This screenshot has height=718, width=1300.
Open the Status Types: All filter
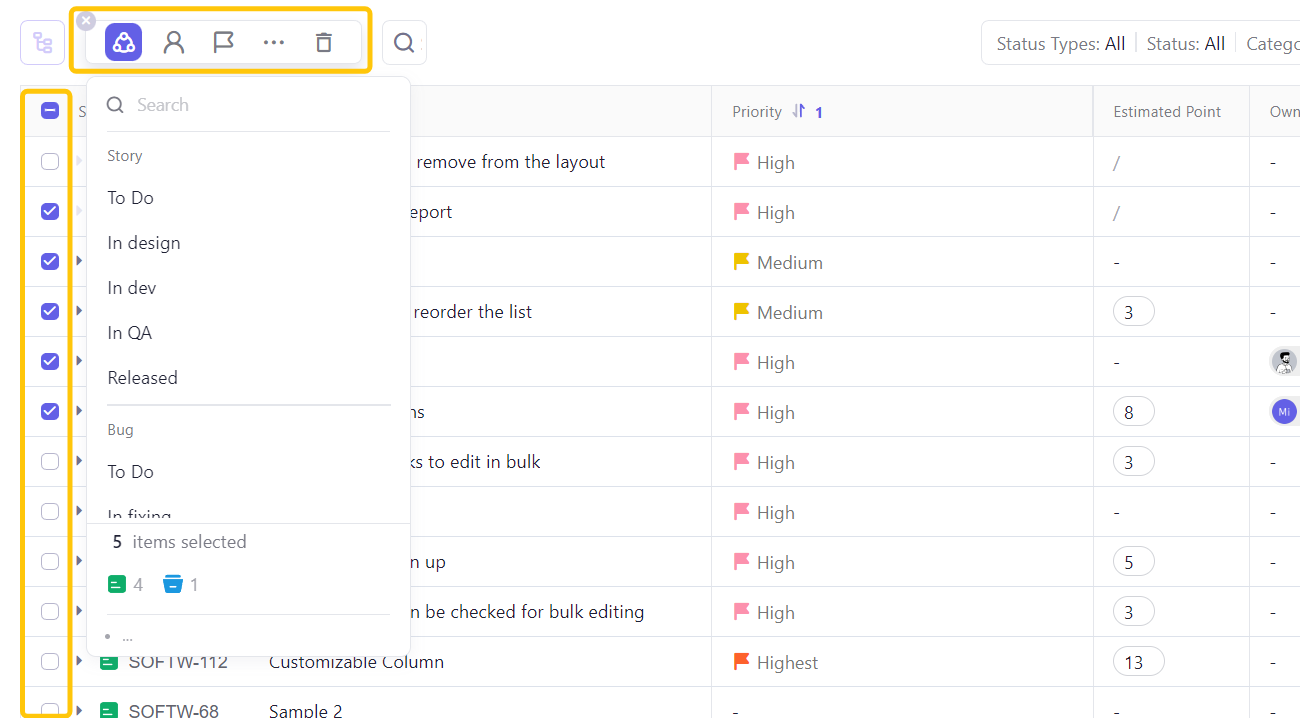[x=1060, y=44]
